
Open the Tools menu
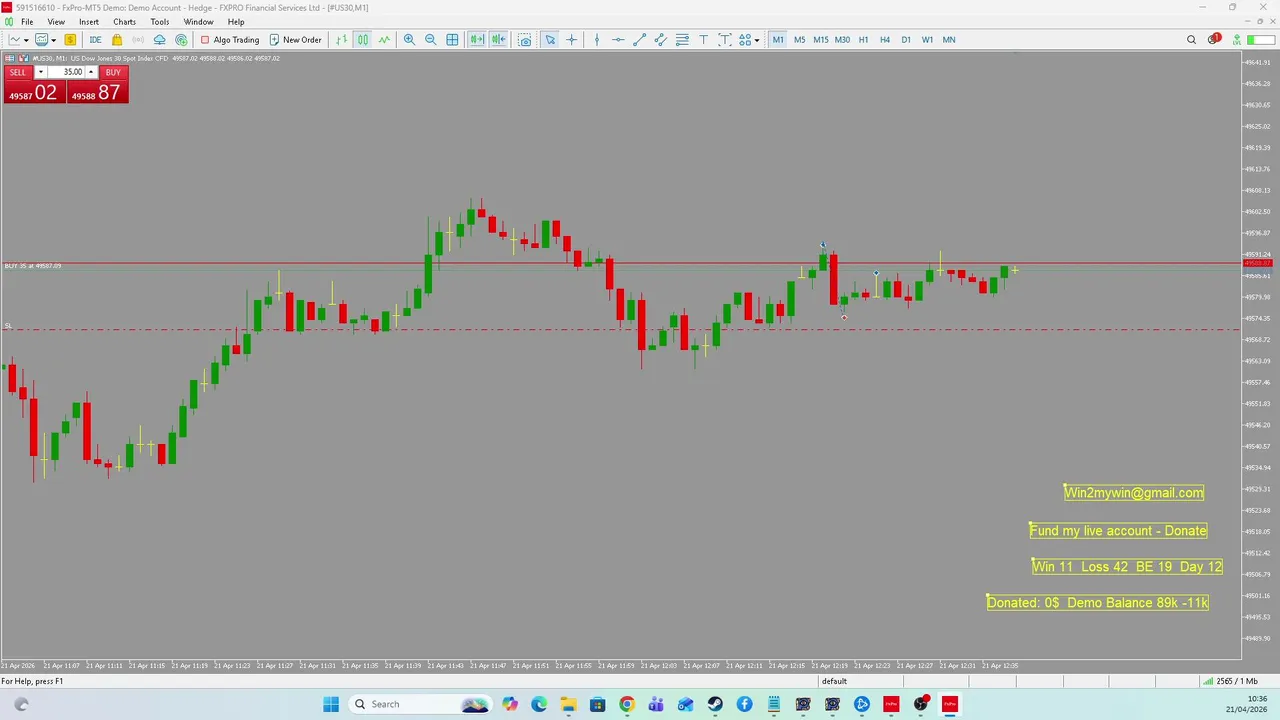tap(160, 21)
